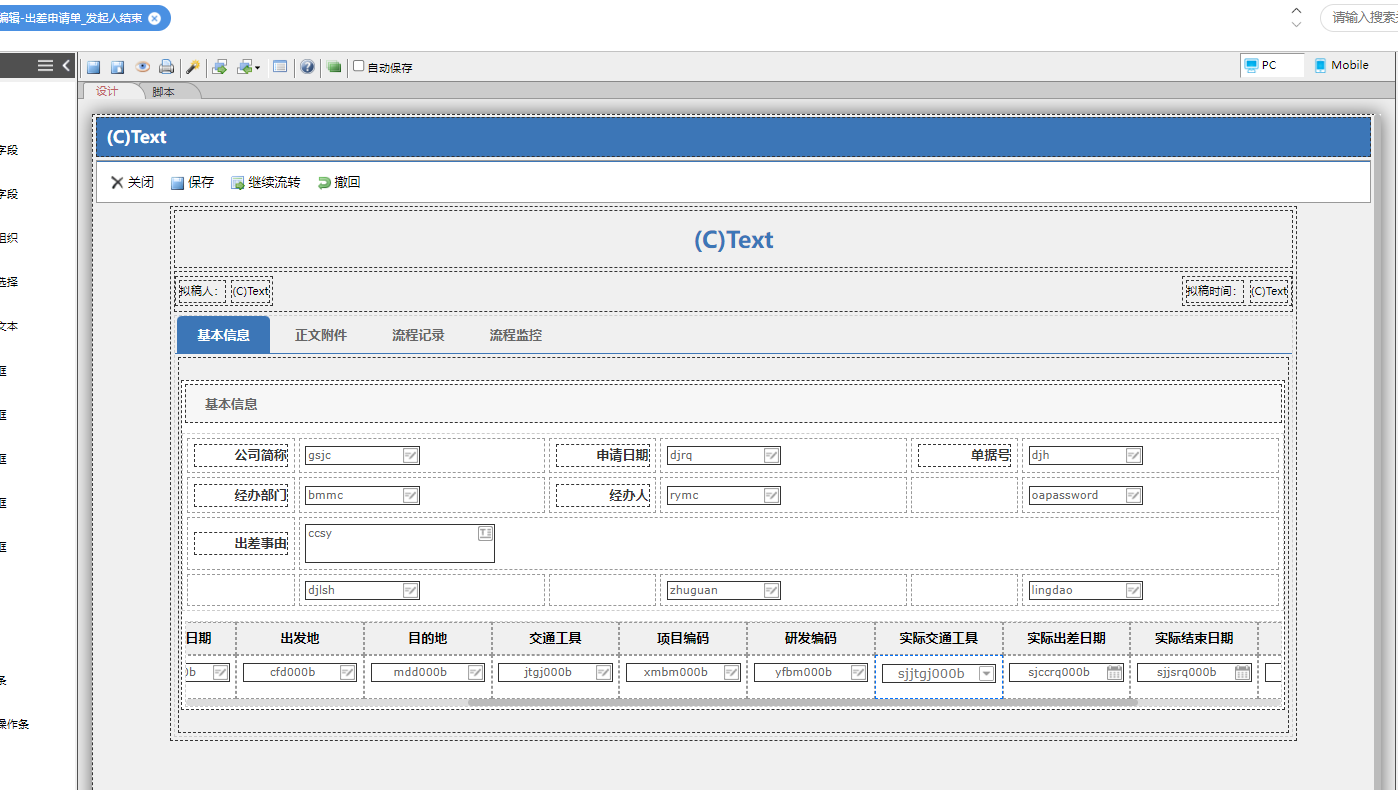The height and width of the screenshot is (790, 1398).
Task: Click the calendar icon in sjjsrq000b field
Action: pos(1242,673)
